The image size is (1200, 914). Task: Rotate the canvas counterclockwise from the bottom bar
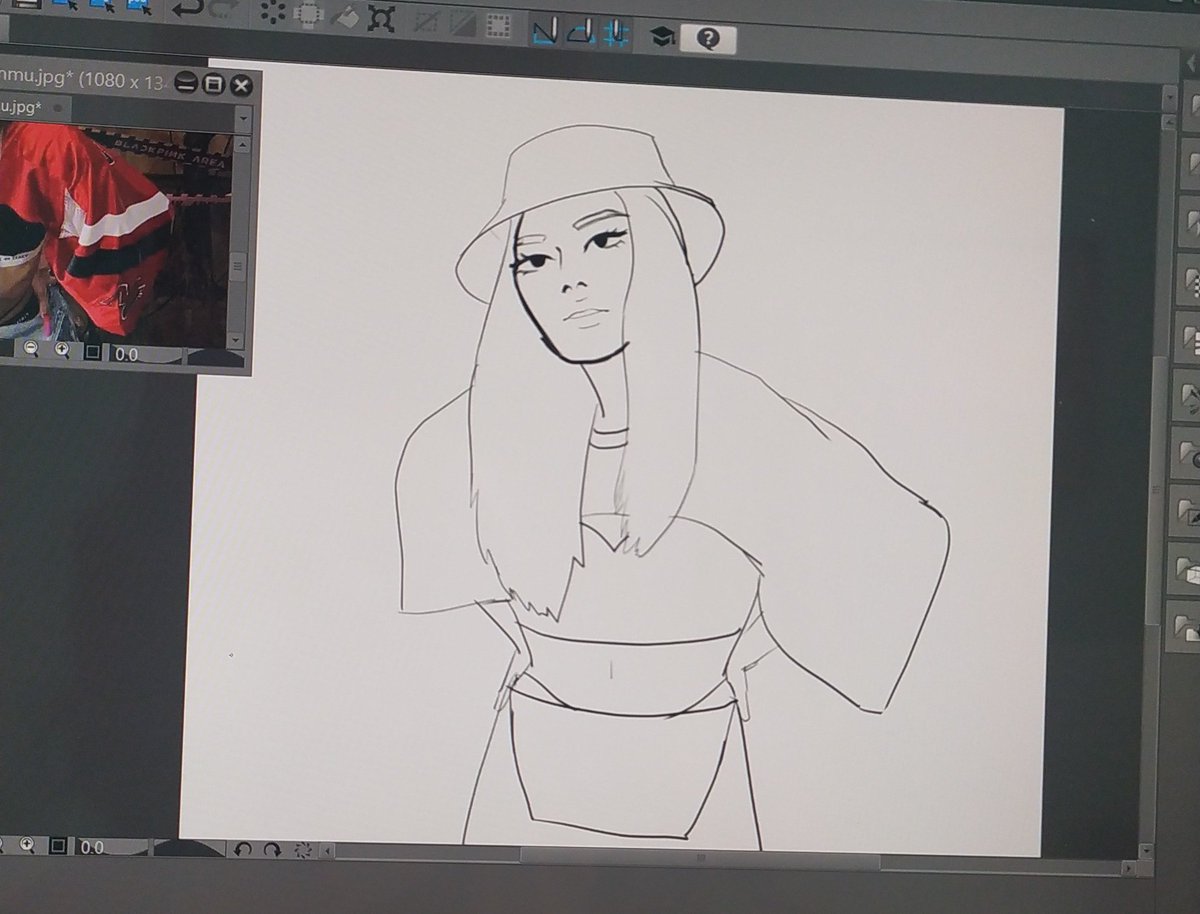point(243,850)
